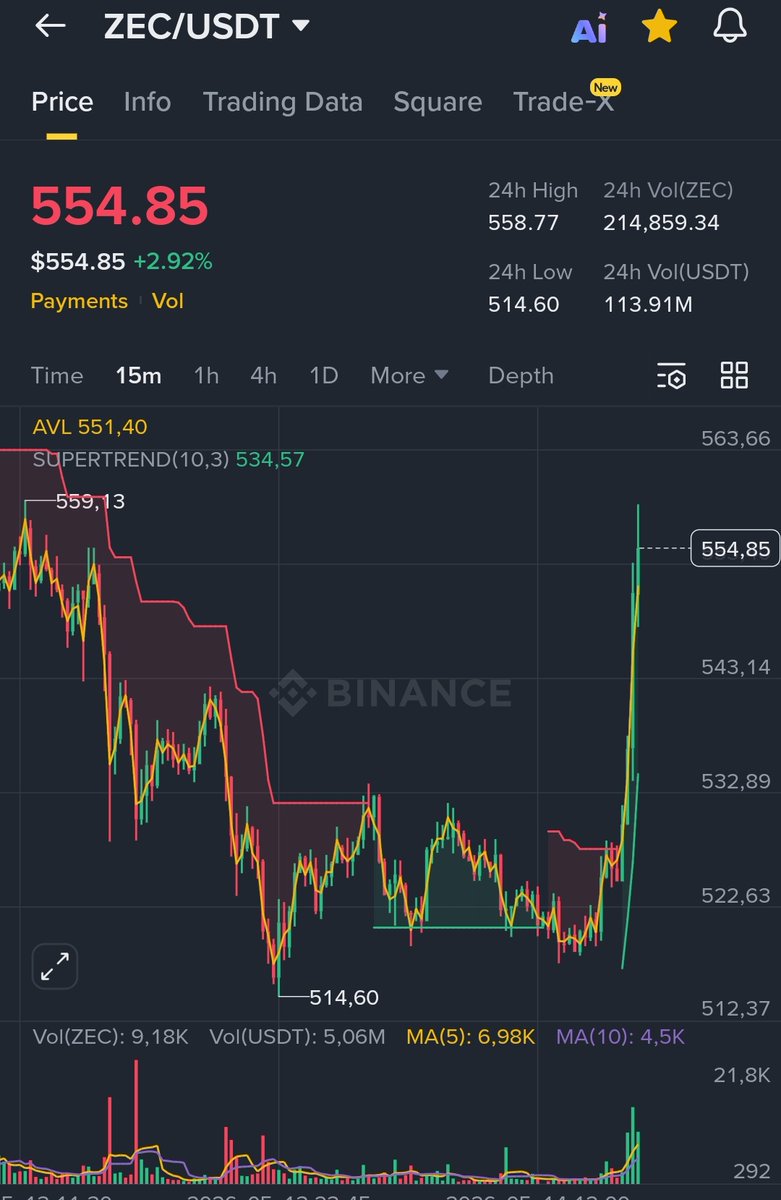This screenshot has width=781, height=1200.
Task: Tap the 21,8K volume axis label
Action: [742, 1075]
